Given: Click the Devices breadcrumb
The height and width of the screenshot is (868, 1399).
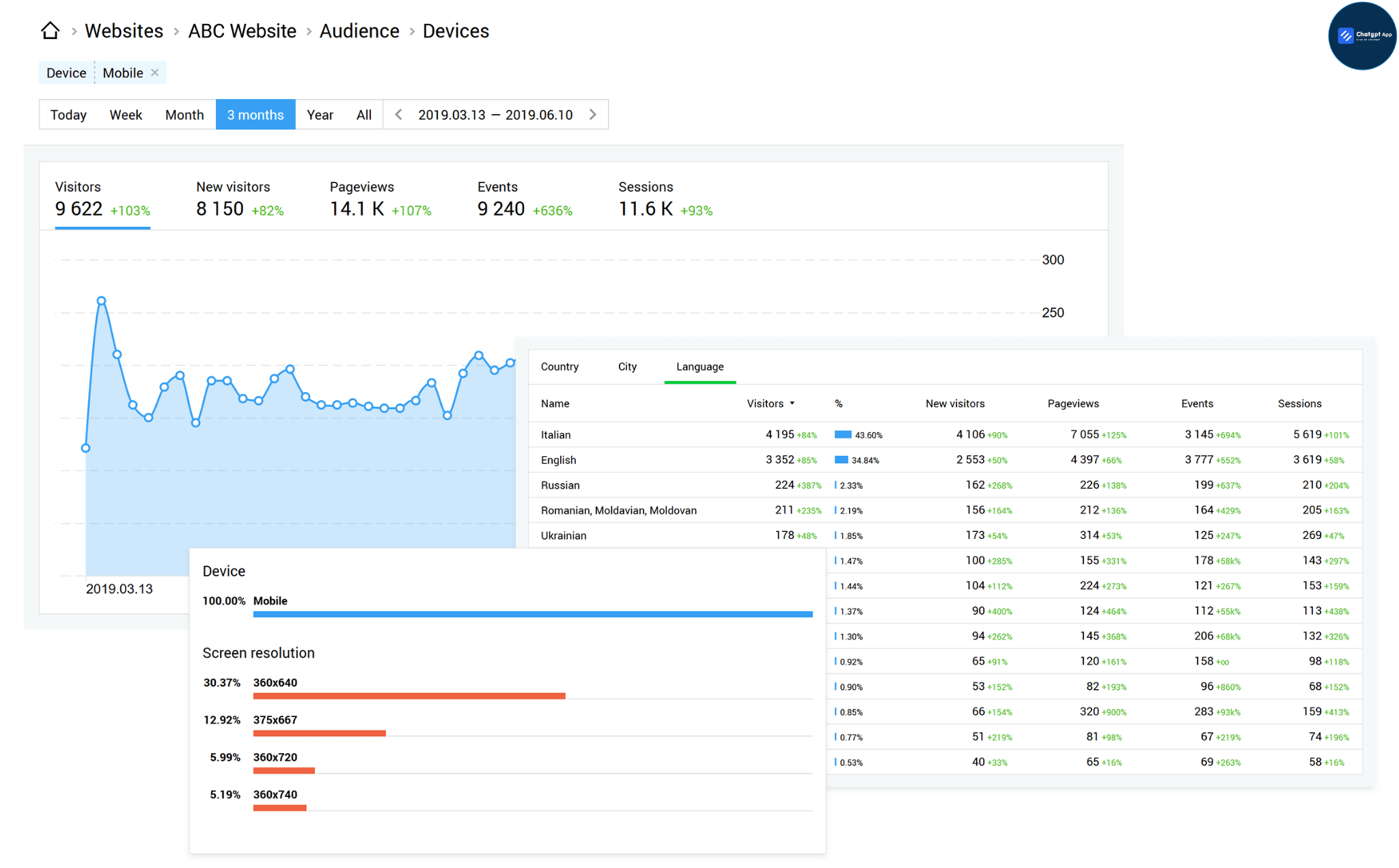Looking at the screenshot, I should pos(456,31).
